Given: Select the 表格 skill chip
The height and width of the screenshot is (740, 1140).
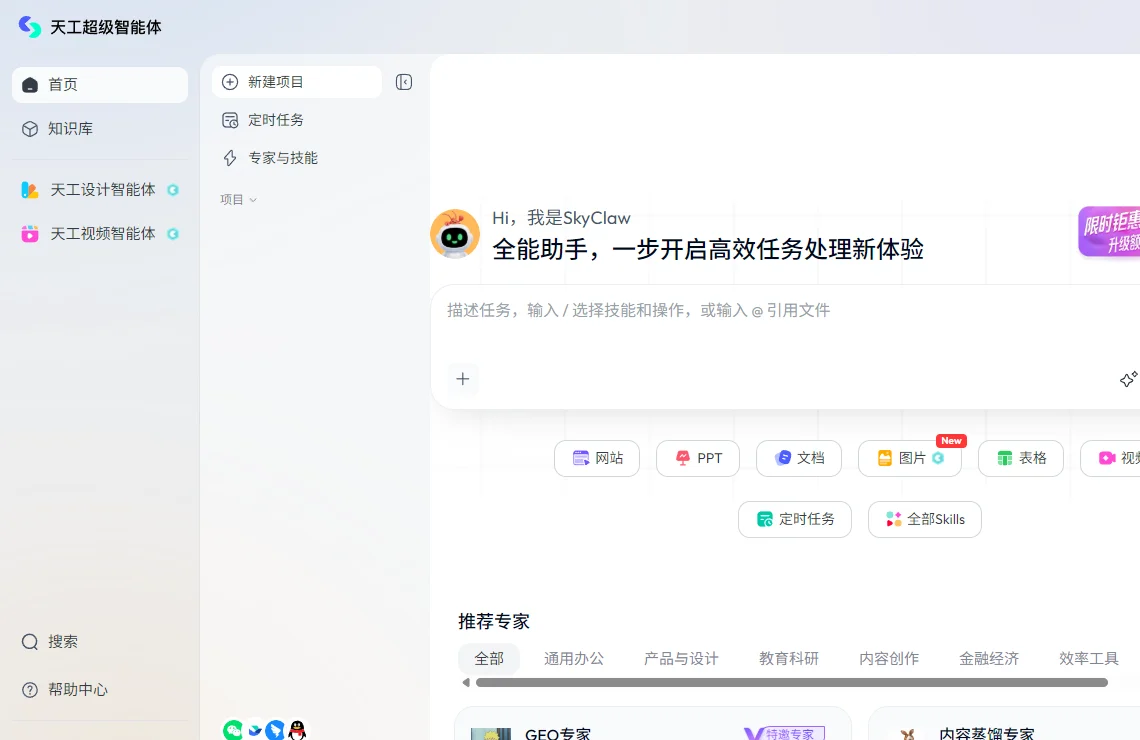Looking at the screenshot, I should (1021, 458).
